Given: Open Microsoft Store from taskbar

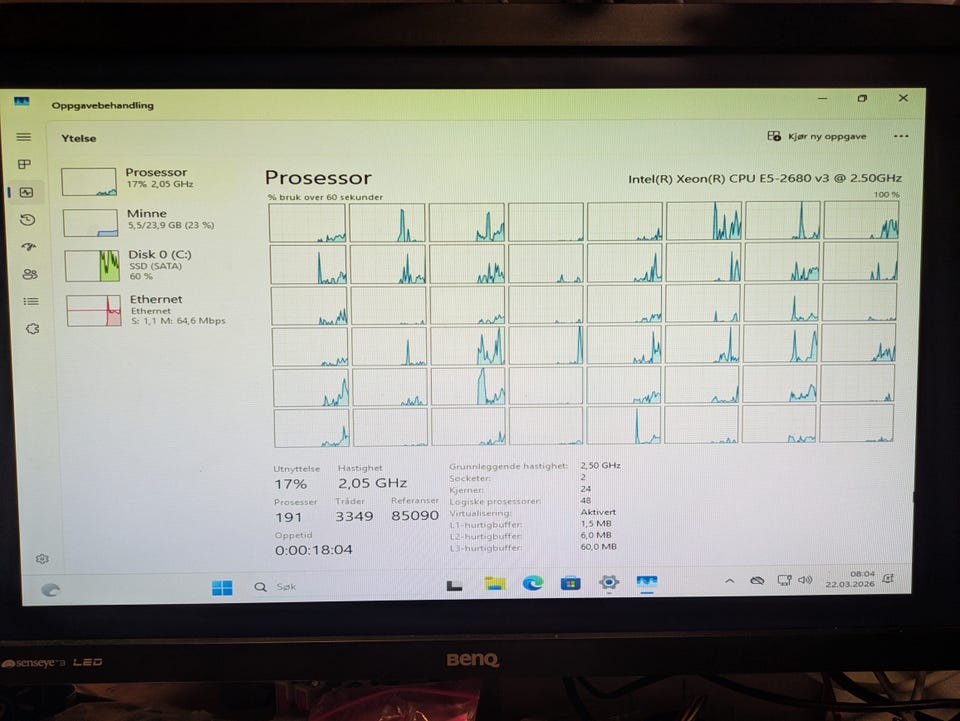Looking at the screenshot, I should (x=571, y=583).
